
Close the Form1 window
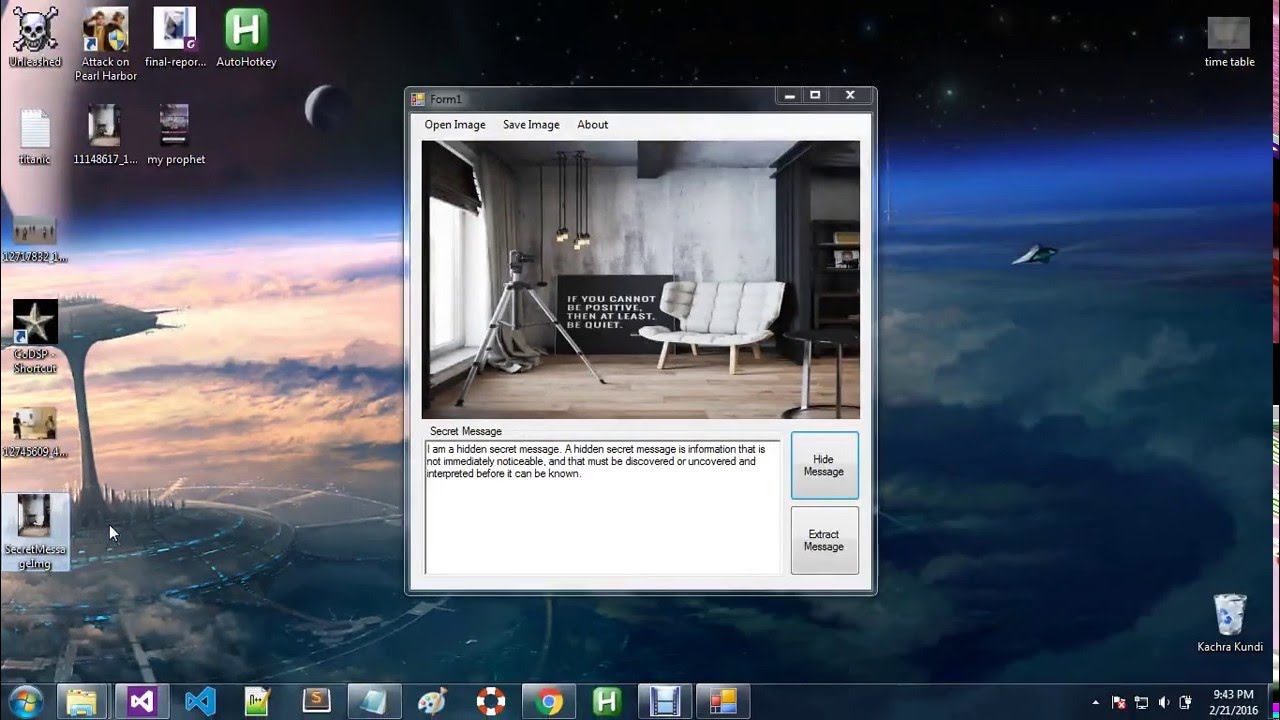pyautogui.click(x=850, y=96)
